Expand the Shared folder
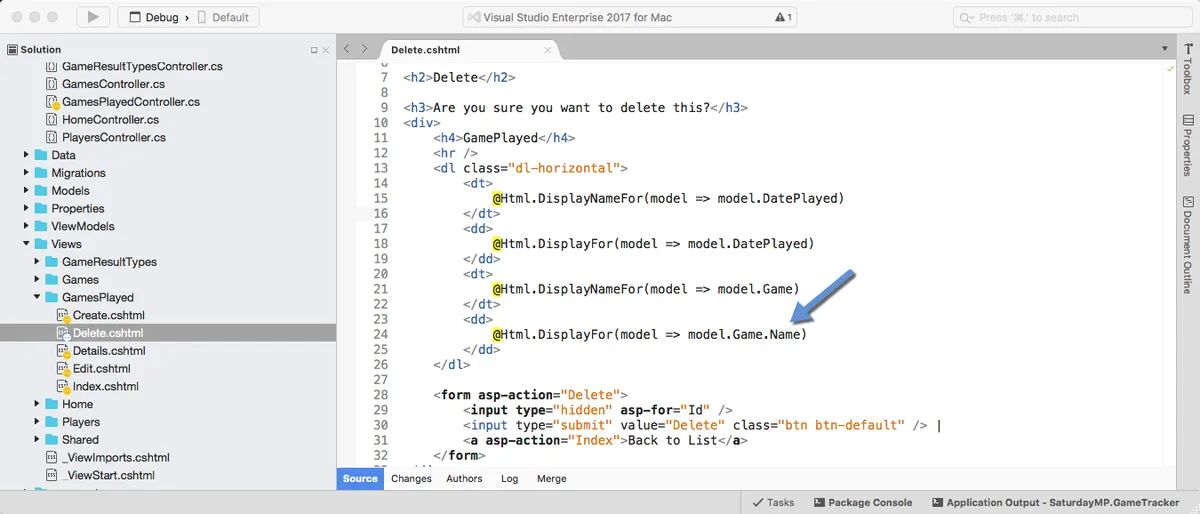 [x=38, y=440]
